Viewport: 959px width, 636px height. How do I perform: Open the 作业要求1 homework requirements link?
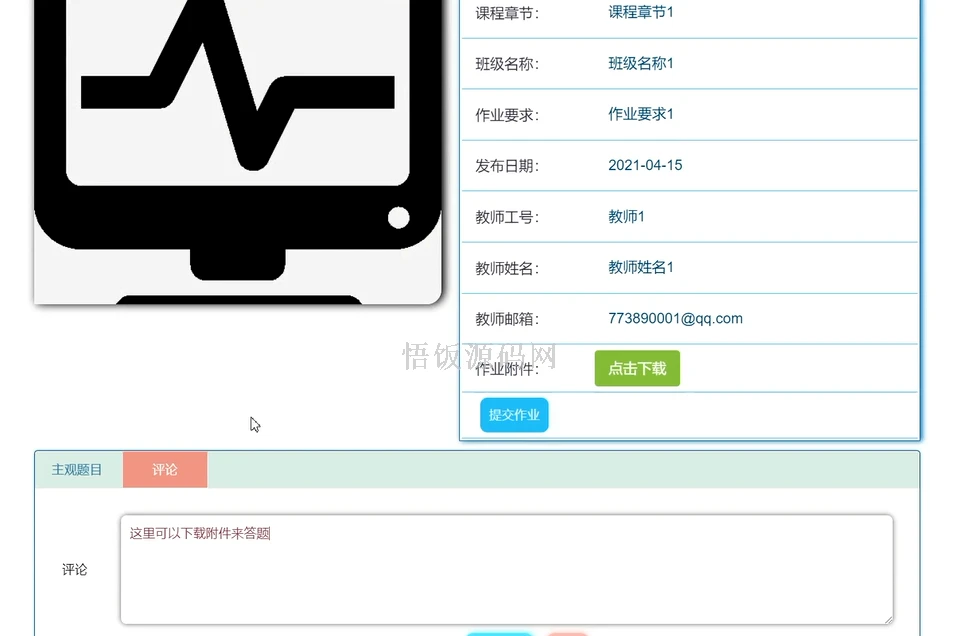coord(643,113)
